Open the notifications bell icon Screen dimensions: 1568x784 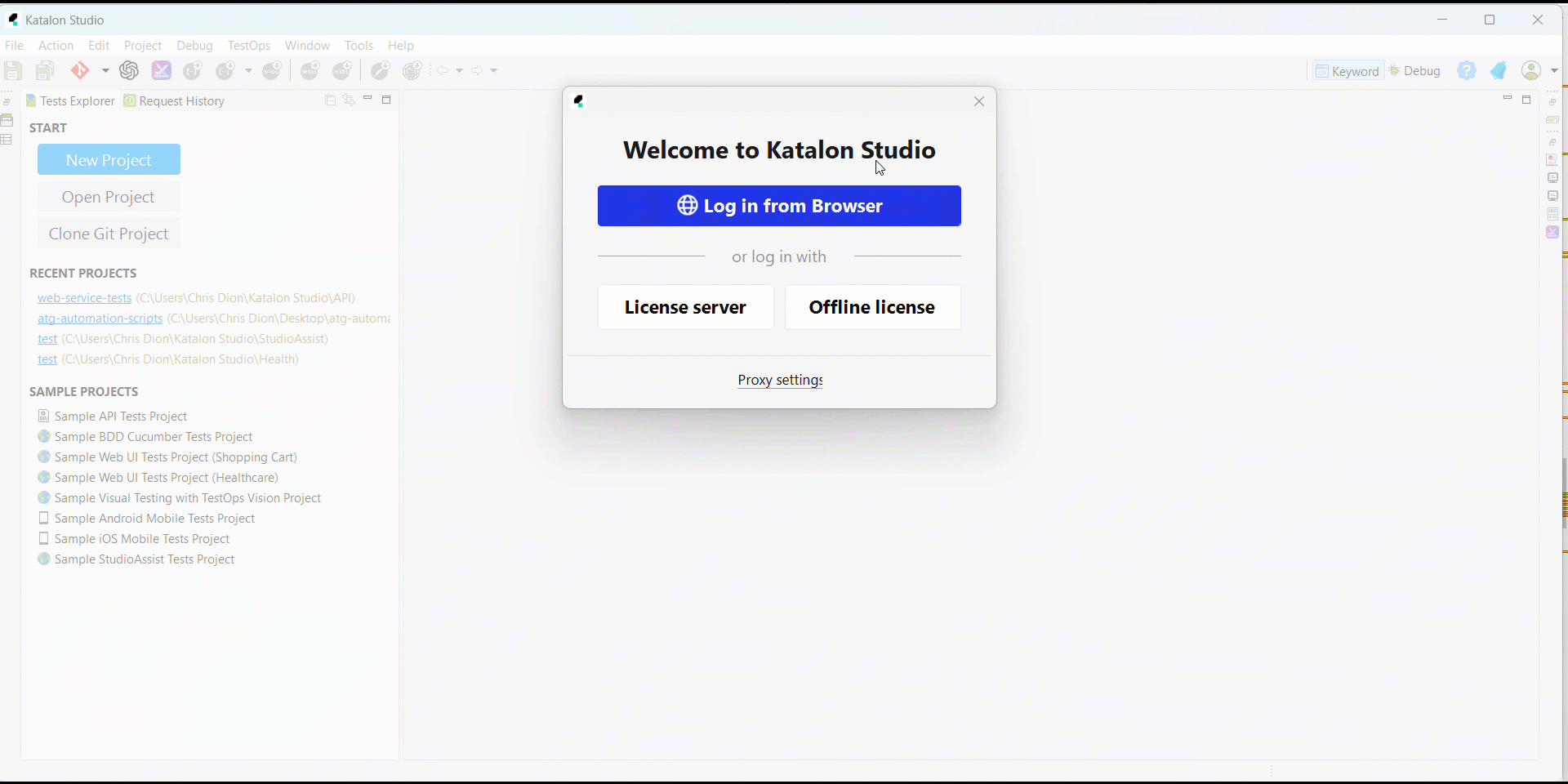point(1499,71)
